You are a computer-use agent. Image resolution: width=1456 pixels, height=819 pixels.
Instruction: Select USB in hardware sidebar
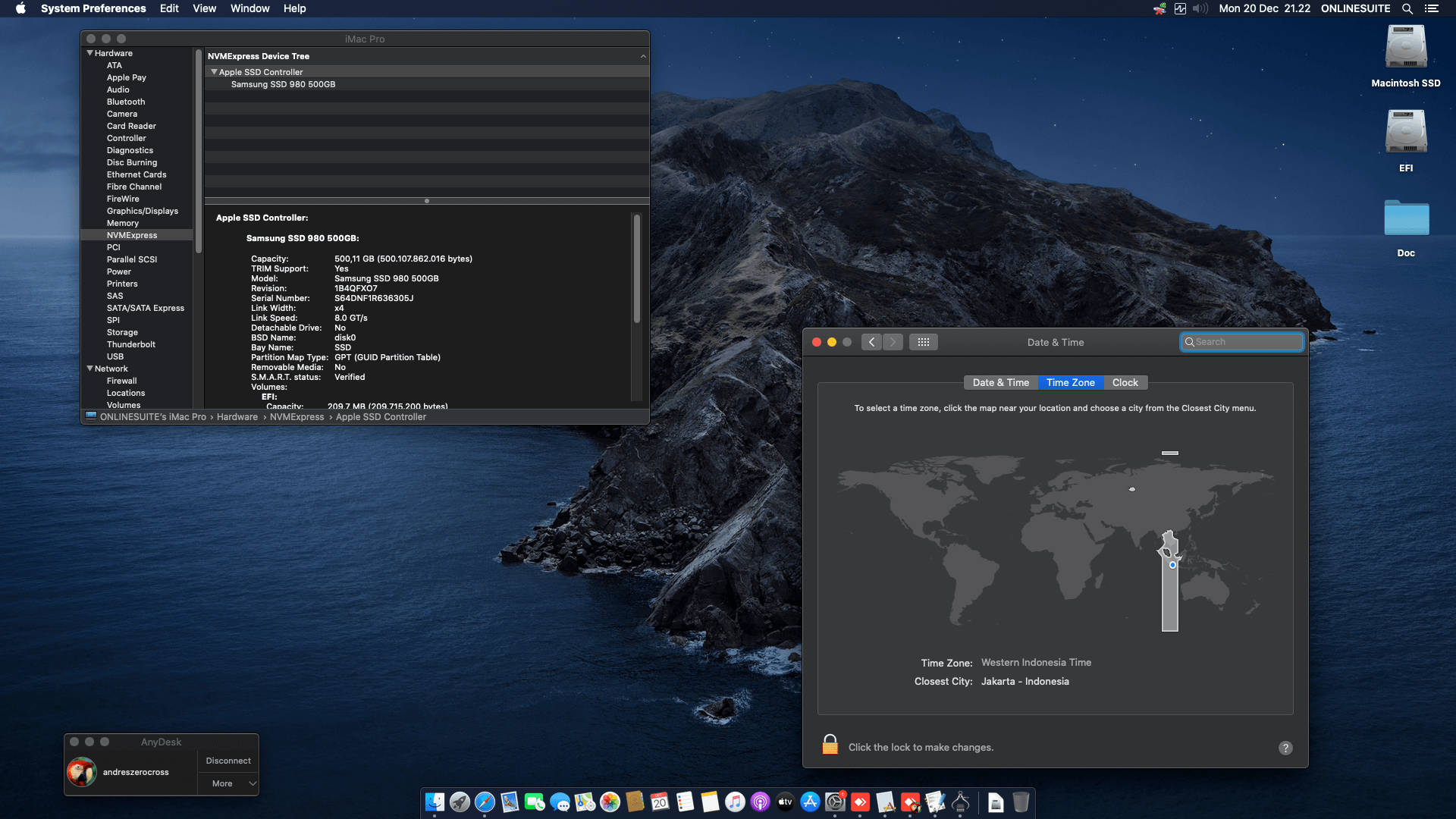tap(115, 356)
